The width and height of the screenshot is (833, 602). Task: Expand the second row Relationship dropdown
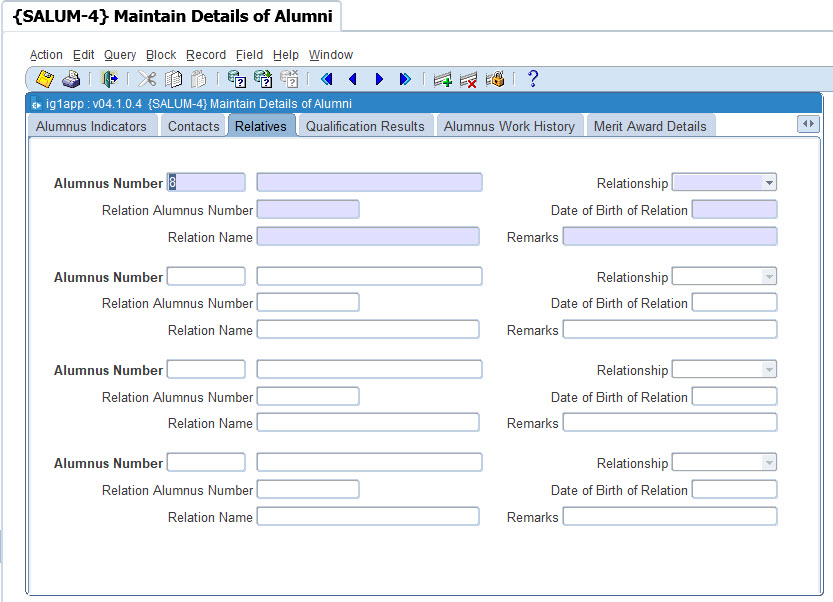coord(768,277)
